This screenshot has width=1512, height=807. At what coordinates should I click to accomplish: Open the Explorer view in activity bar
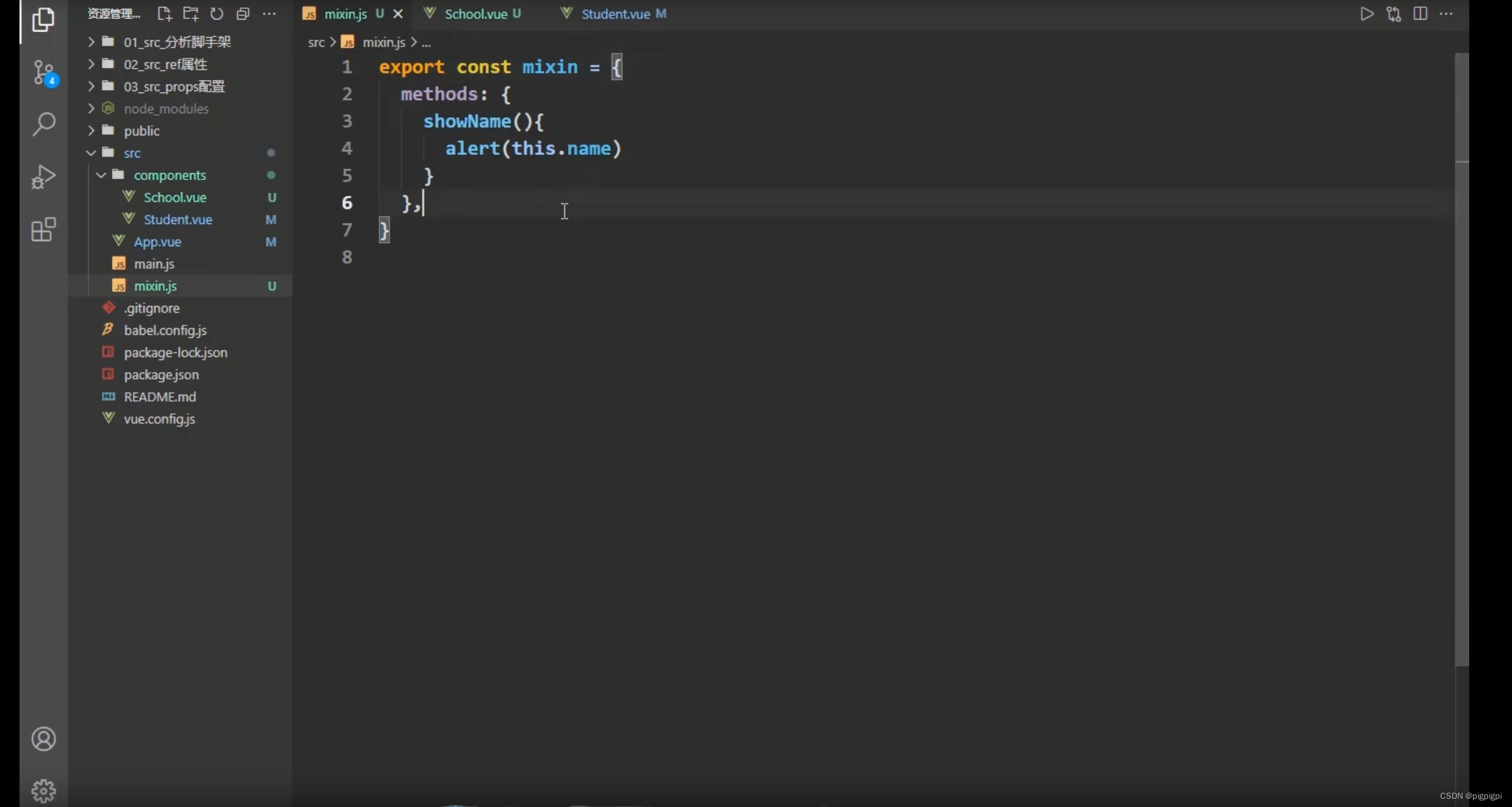coord(43,20)
